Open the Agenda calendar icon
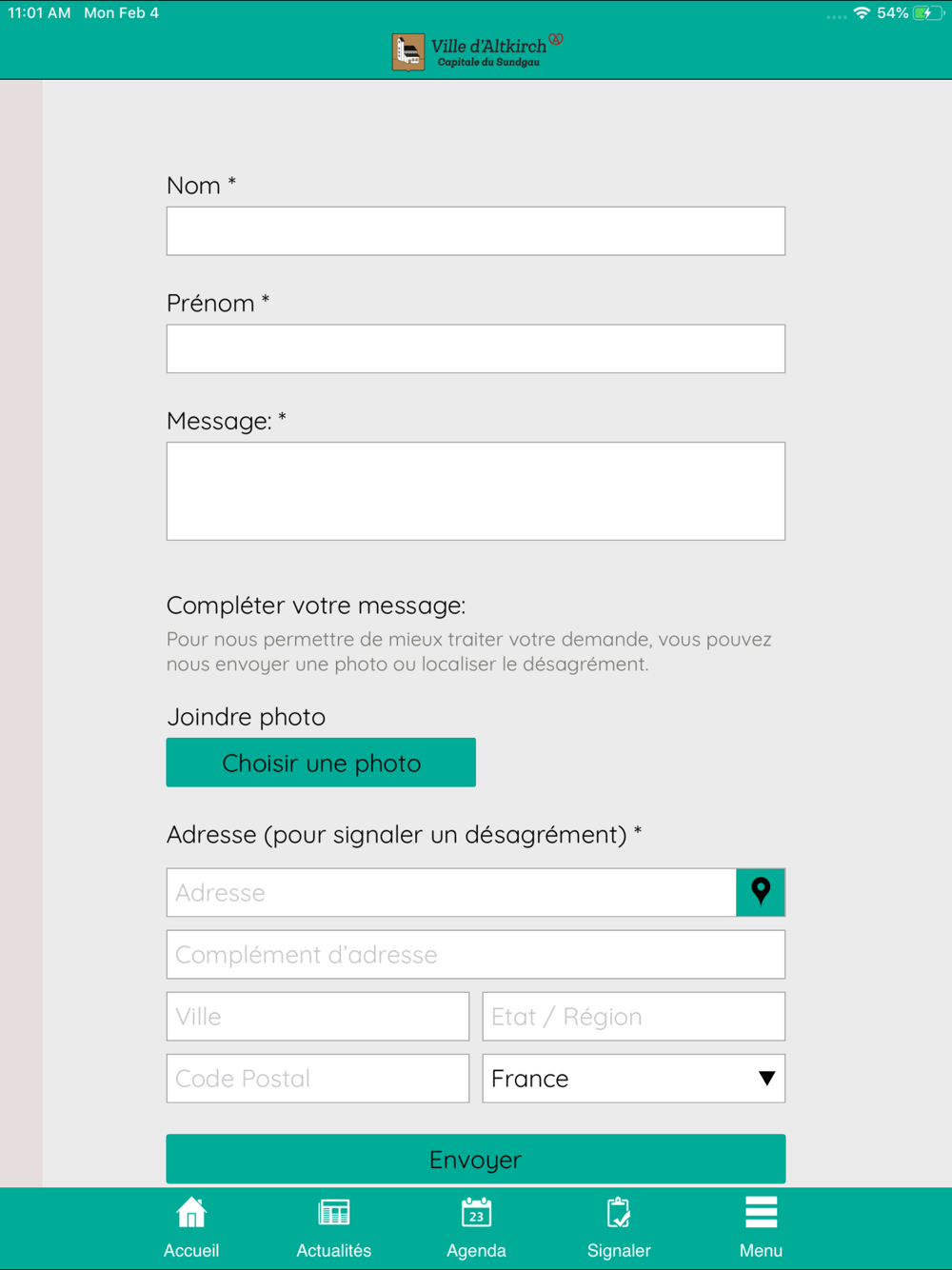Screen dimensions: 952x1270 pos(476,1214)
